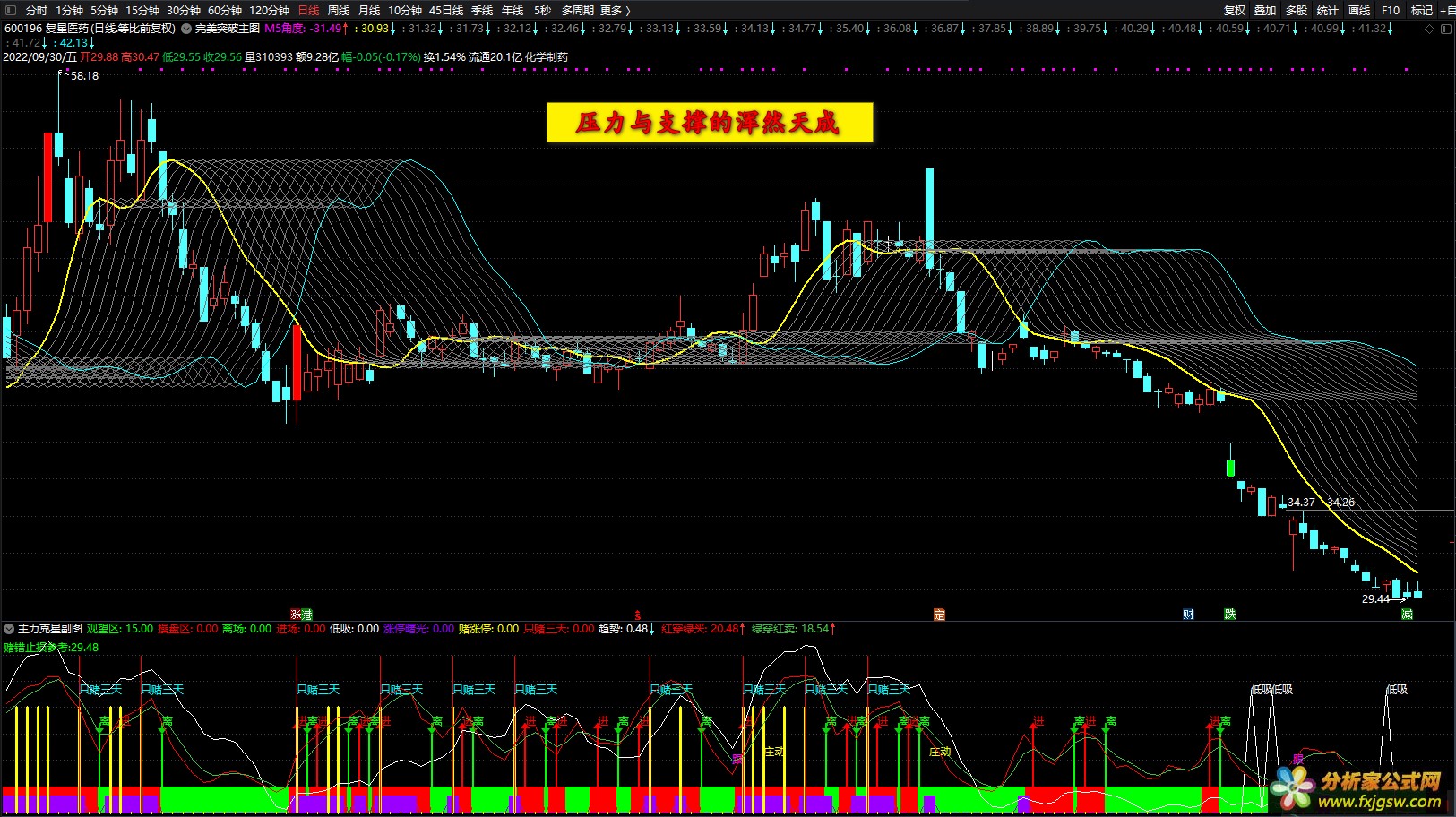Open the main chart indicator dropdown beside 复星医药

(x=186, y=29)
